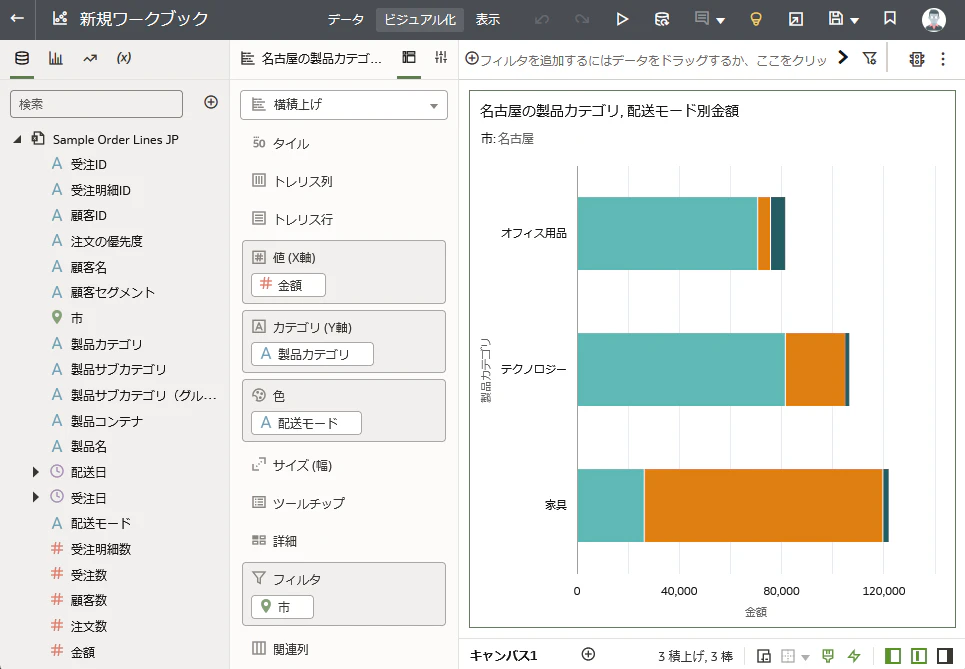Screen dimensions: 965x669
Task: Expand the filter bar chevron arrow
Action: click(843, 58)
